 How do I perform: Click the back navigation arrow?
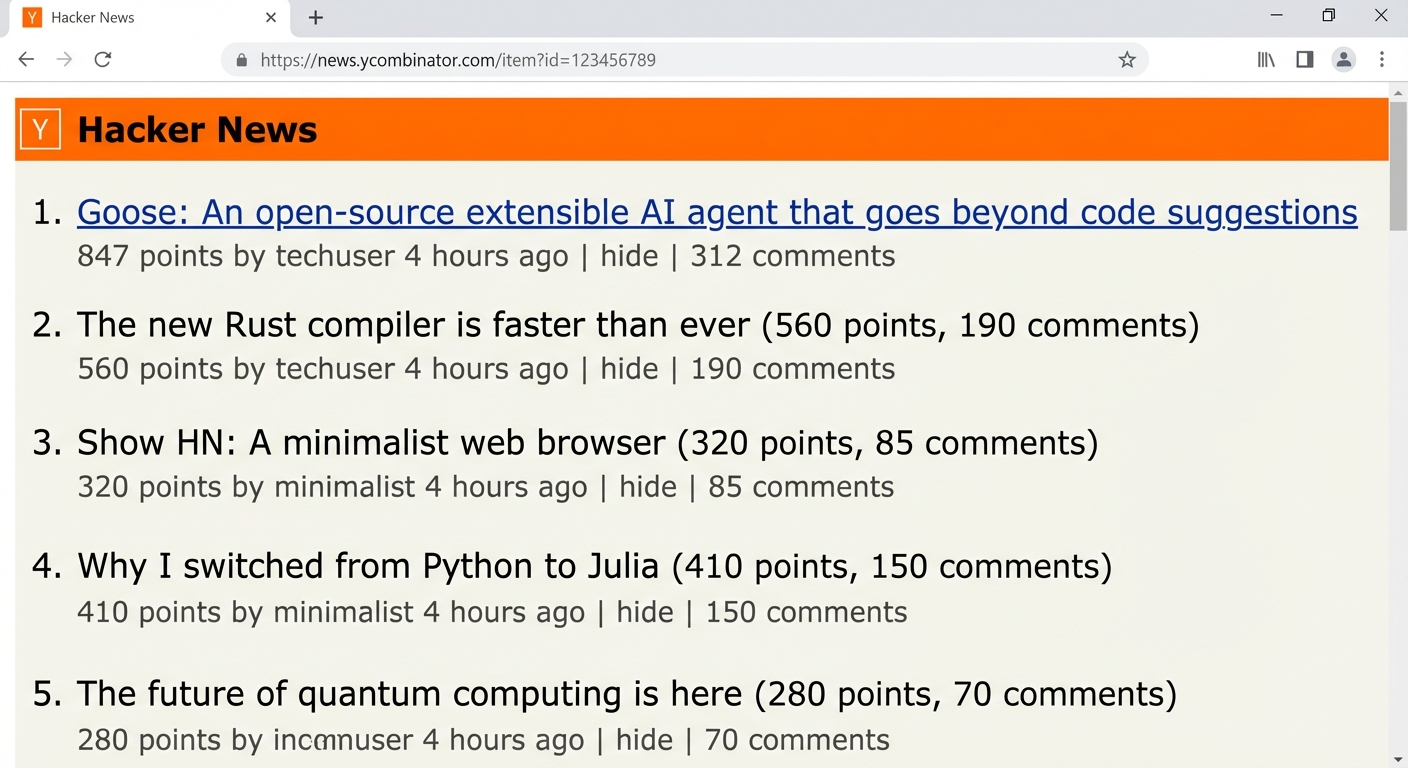coord(26,59)
